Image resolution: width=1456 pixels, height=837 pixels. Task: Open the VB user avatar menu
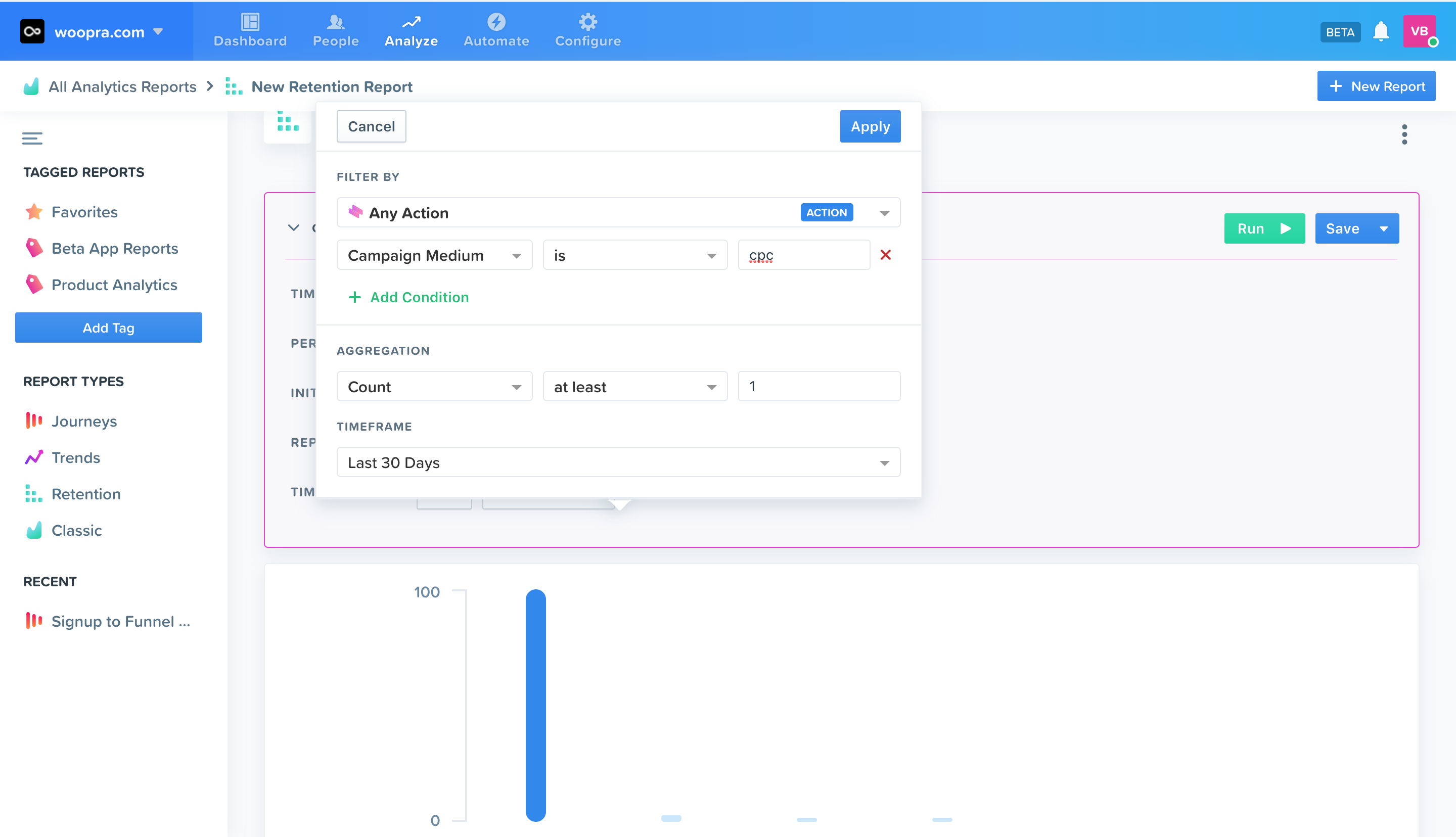coord(1419,32)
